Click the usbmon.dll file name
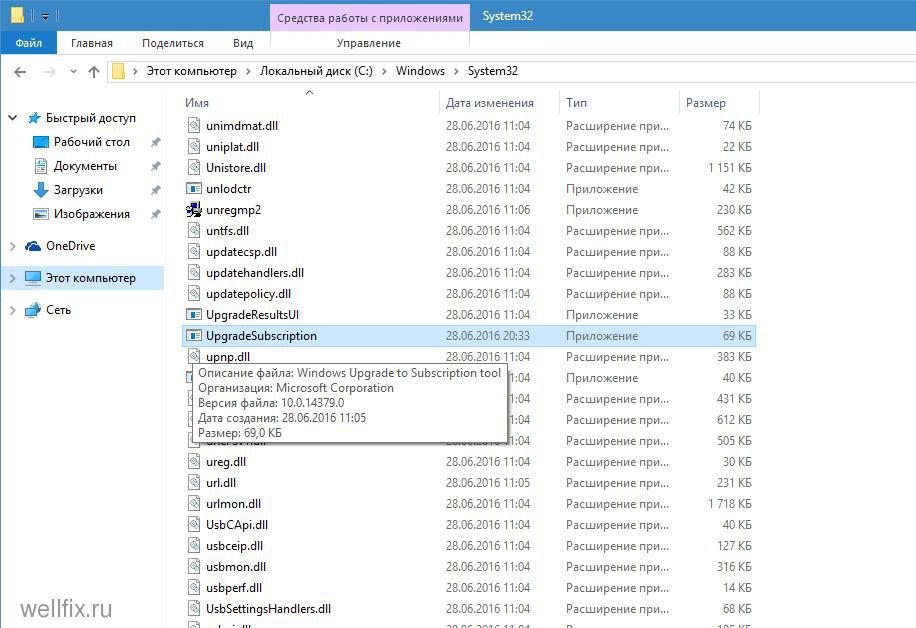Viewport: 916px width, 628px height. [236, 567]
